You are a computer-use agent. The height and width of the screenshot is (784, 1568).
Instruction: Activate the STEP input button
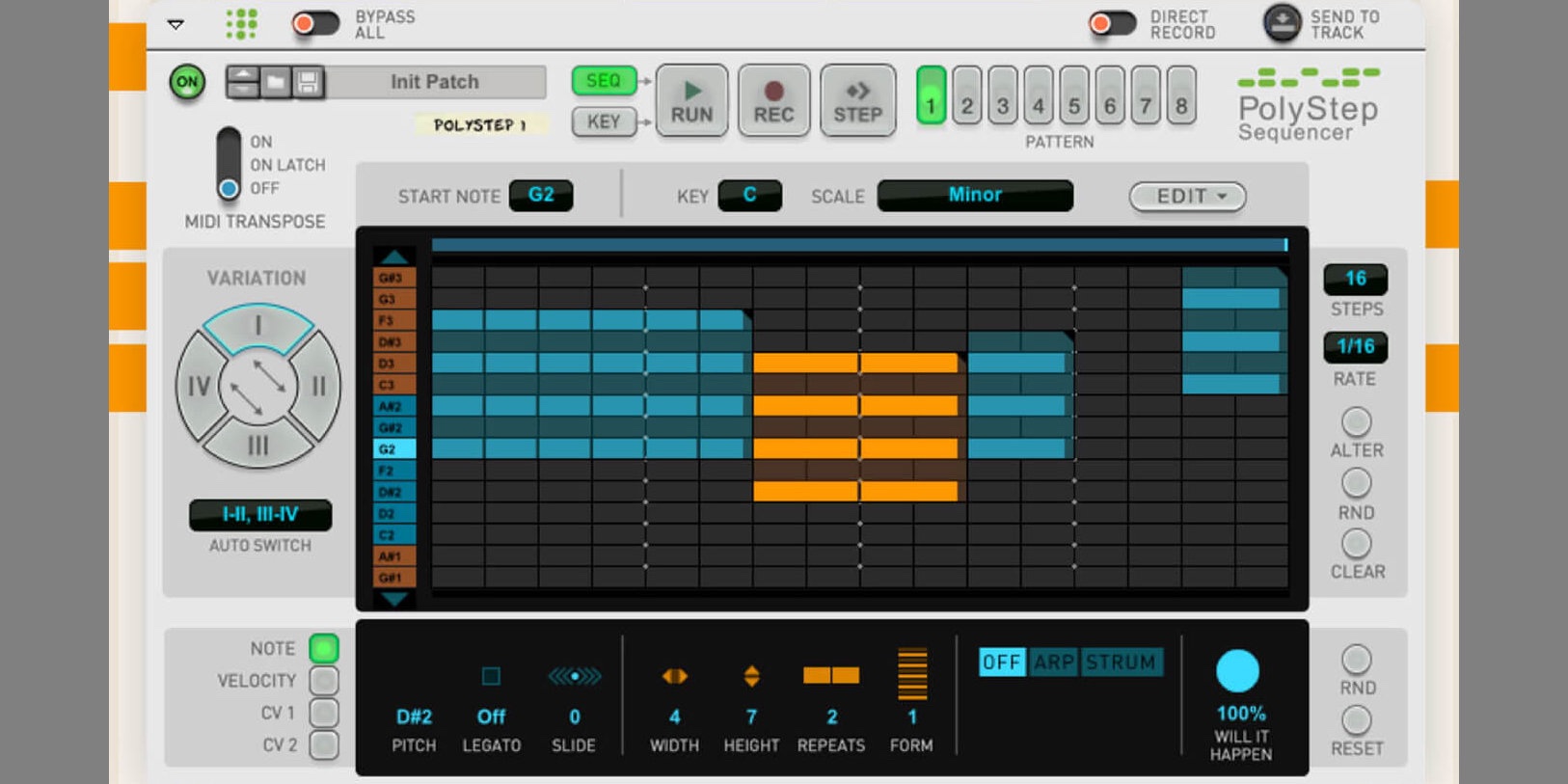click(x=857, y=101)
